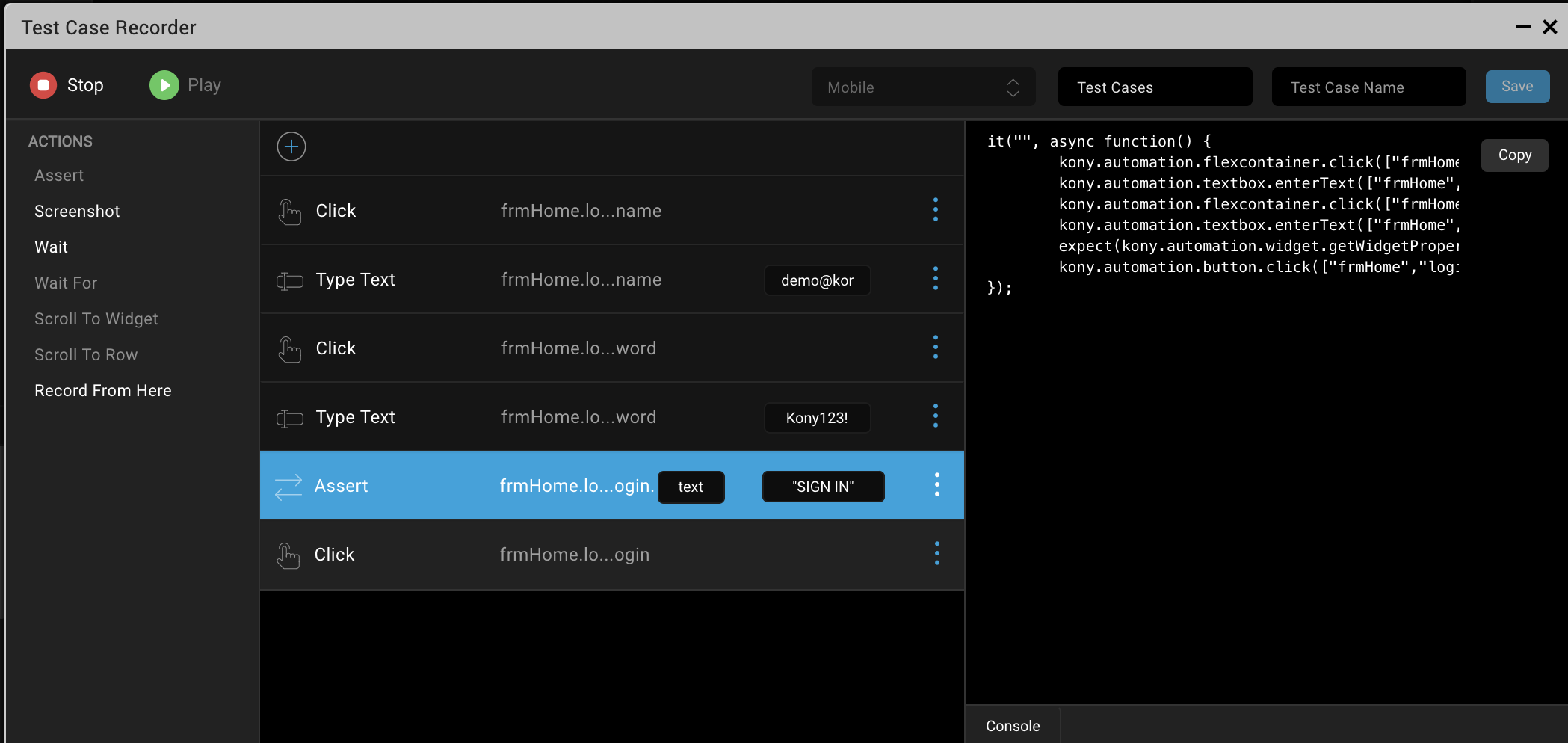Copy the generated test script
This screenshot has width=1568, height=743.
[1514, 155]
